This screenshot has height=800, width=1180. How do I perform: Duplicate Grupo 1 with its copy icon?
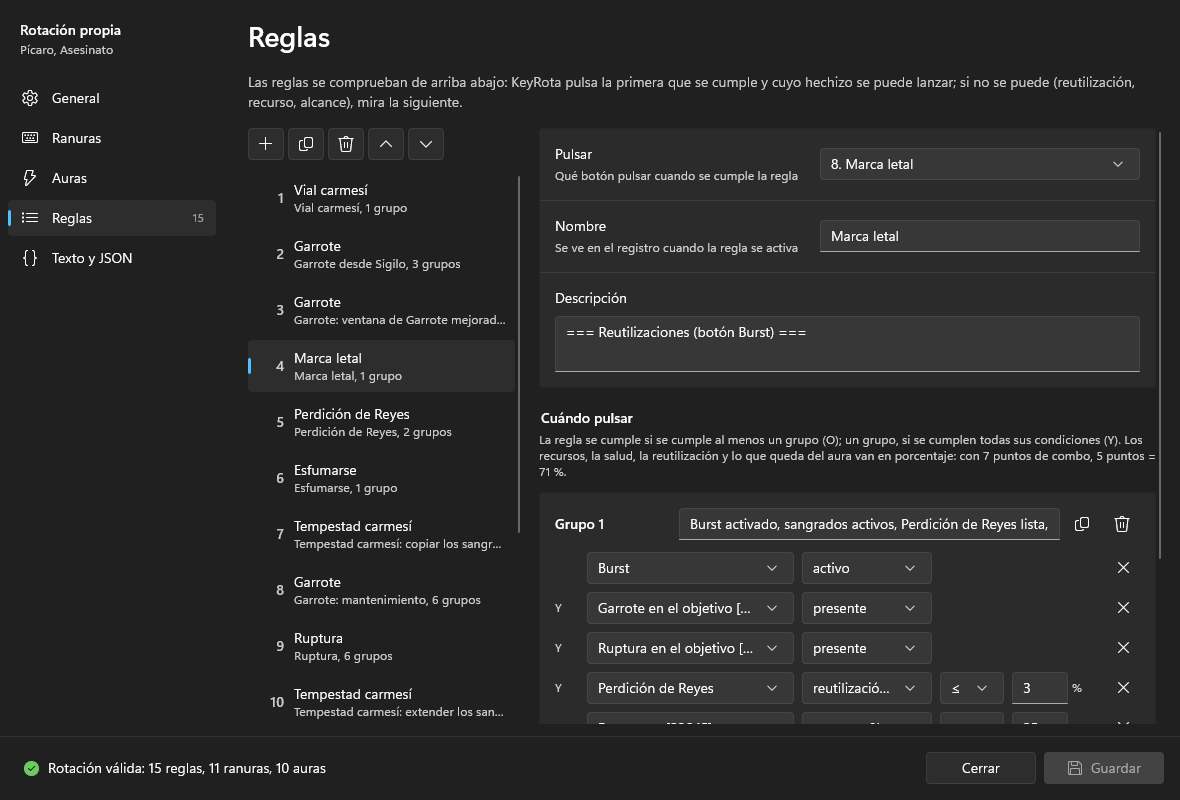(1082, 524)
